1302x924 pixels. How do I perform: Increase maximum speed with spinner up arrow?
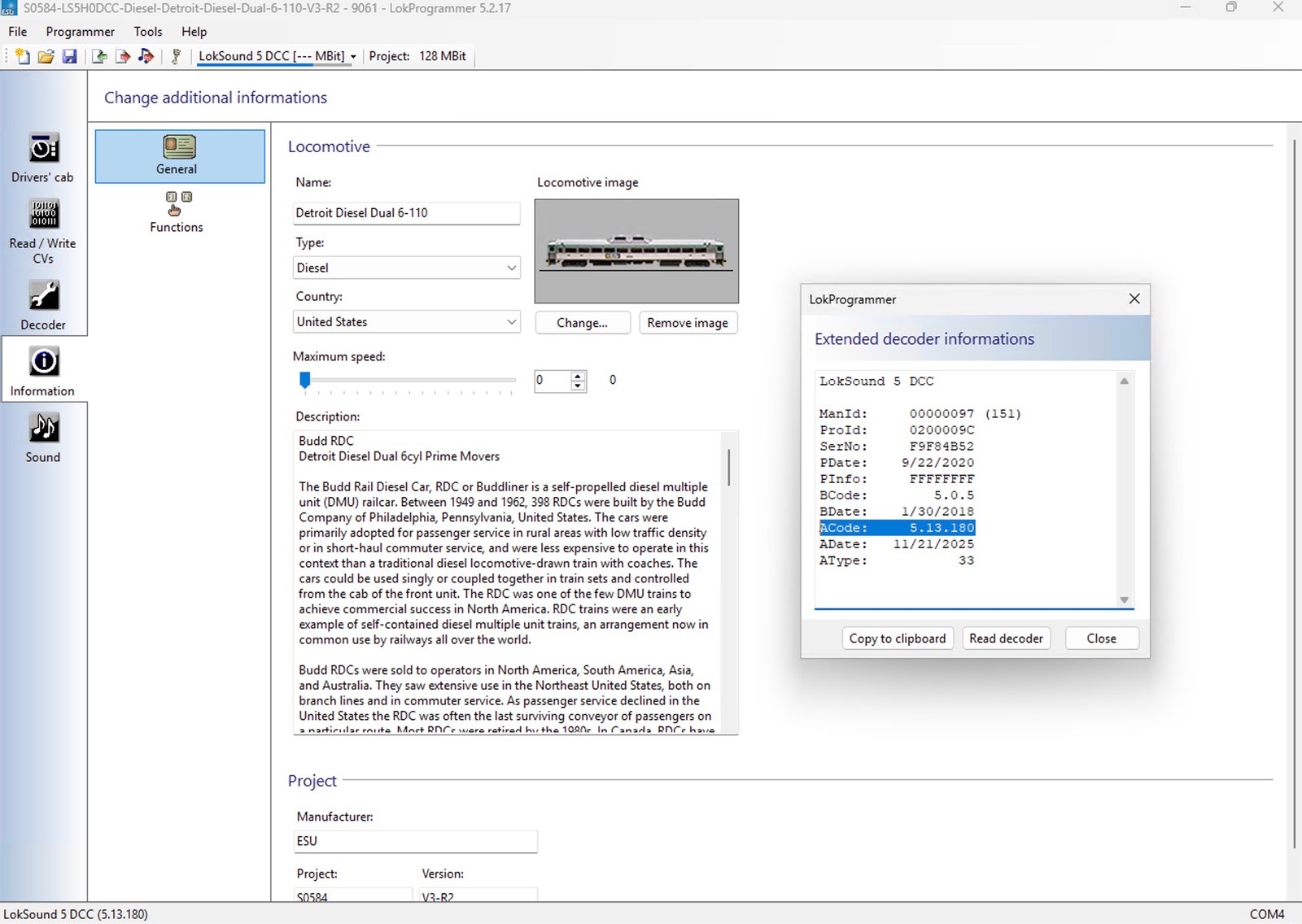pos(578,375)
